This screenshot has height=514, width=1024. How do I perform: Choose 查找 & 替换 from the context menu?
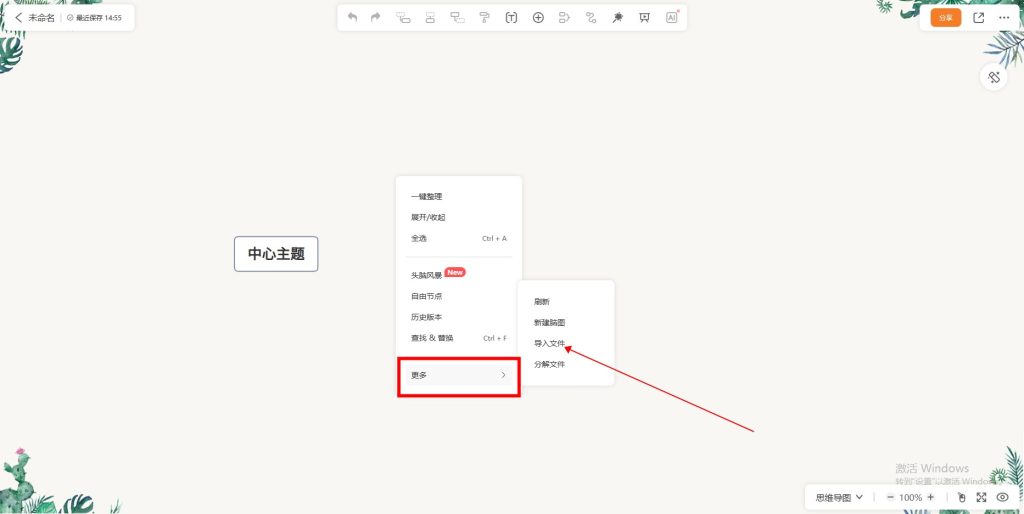[458, 338]
